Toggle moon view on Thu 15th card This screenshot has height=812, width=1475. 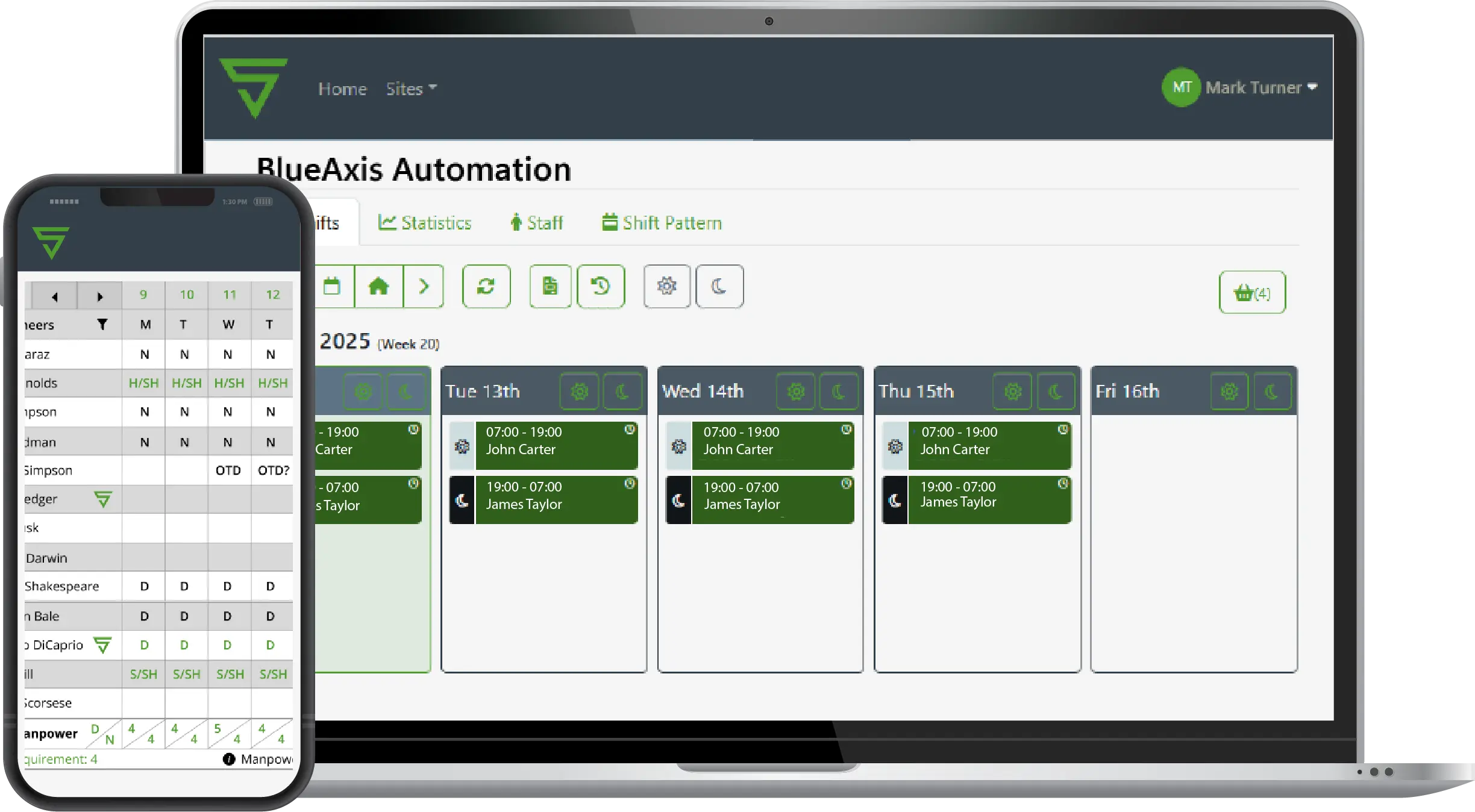pyautogui.click(x=1057, y=391)
